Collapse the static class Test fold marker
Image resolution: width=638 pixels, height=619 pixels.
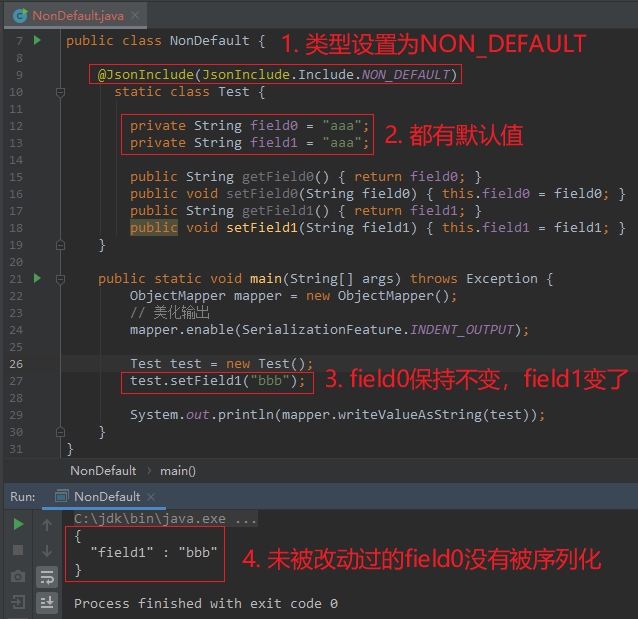tap(60, 92)
